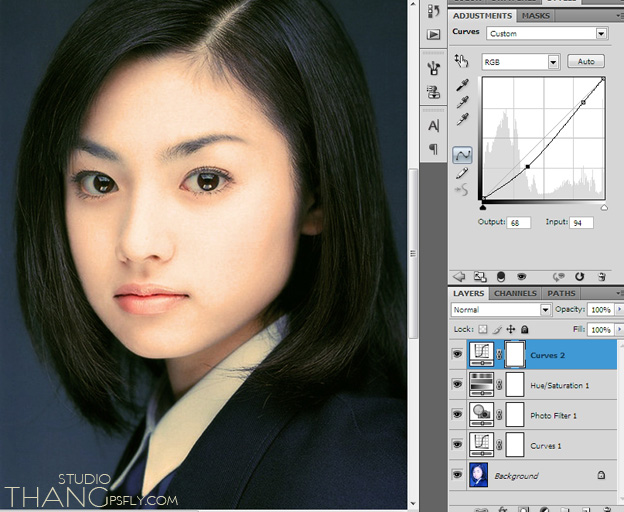Open the Clone Source panel icon
Viewport: 624px width, 512px height.
[433, 92]
